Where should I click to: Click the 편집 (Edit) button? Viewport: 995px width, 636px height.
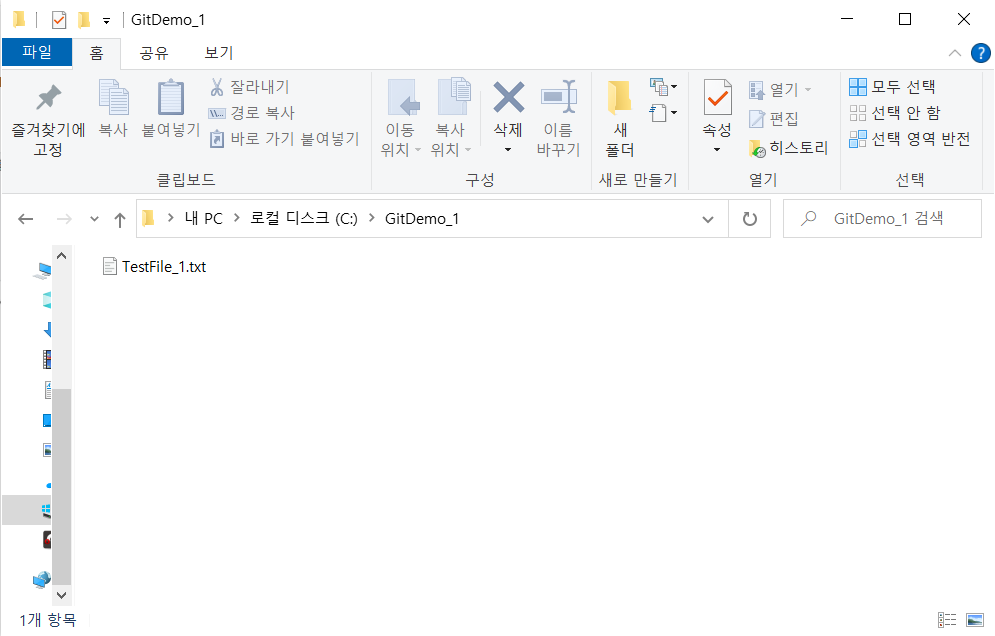(774, 119)
